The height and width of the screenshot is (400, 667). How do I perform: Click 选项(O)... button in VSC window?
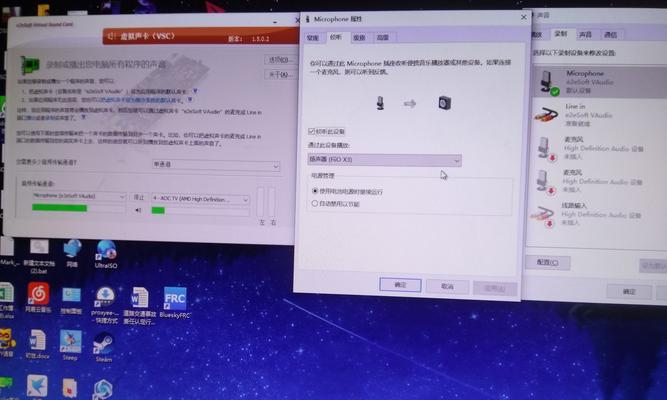279,60
